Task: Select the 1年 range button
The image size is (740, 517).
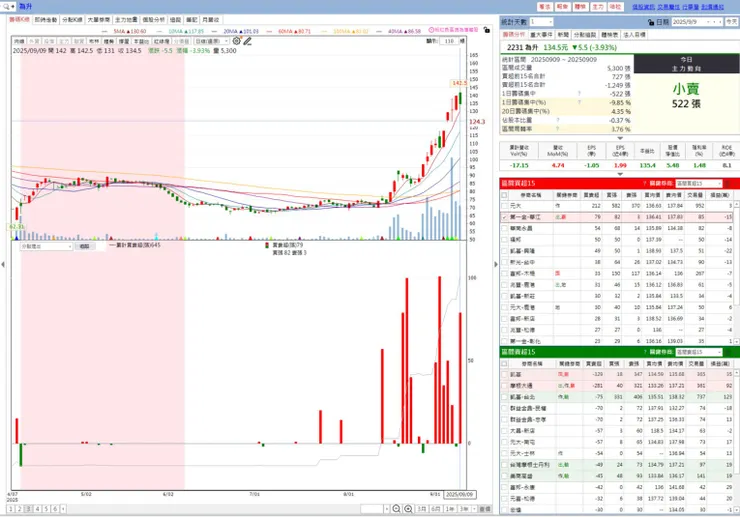Action: point(450,509)
